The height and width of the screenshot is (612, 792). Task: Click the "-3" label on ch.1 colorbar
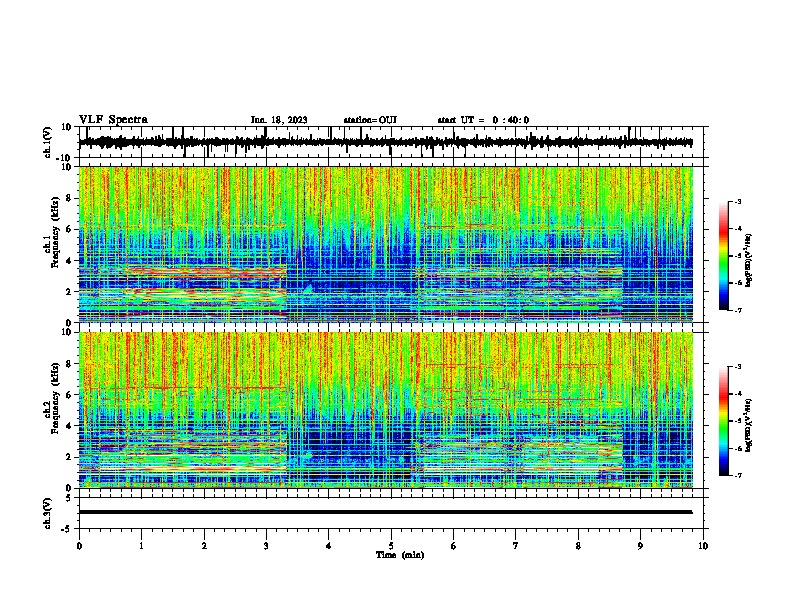(737, 201)
